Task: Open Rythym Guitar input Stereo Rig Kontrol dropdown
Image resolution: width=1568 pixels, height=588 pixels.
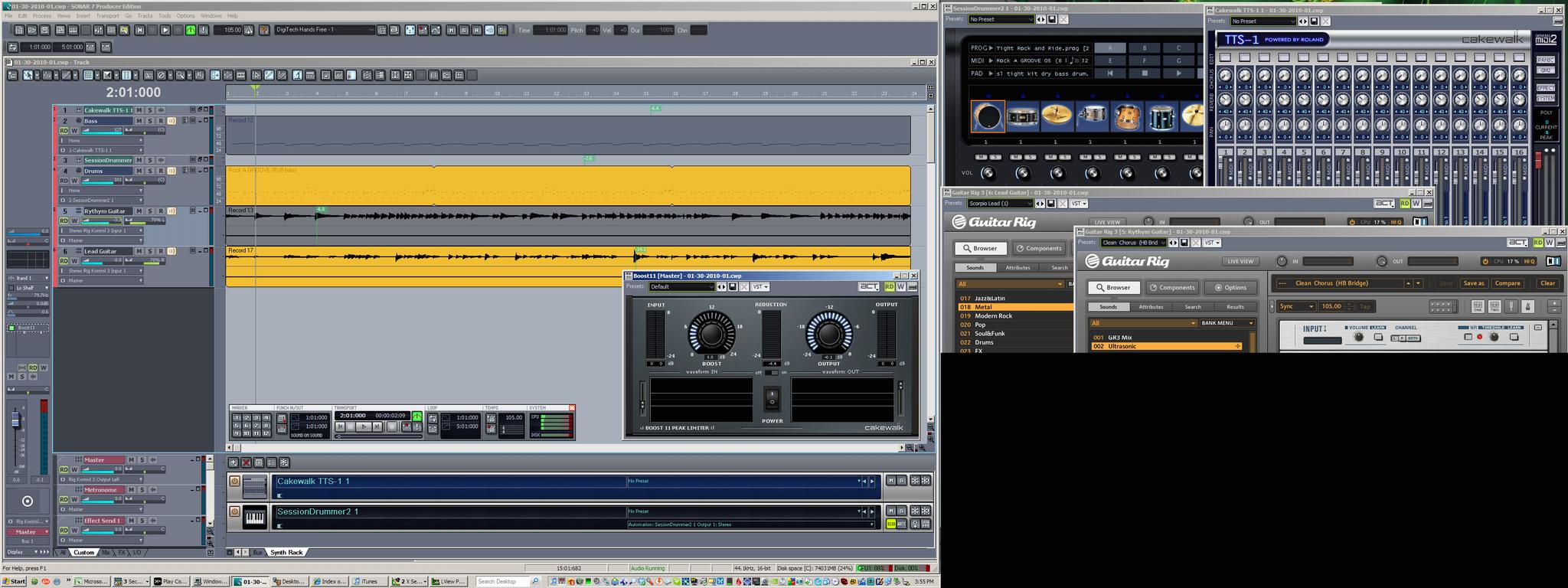Action: pos(101,230)
